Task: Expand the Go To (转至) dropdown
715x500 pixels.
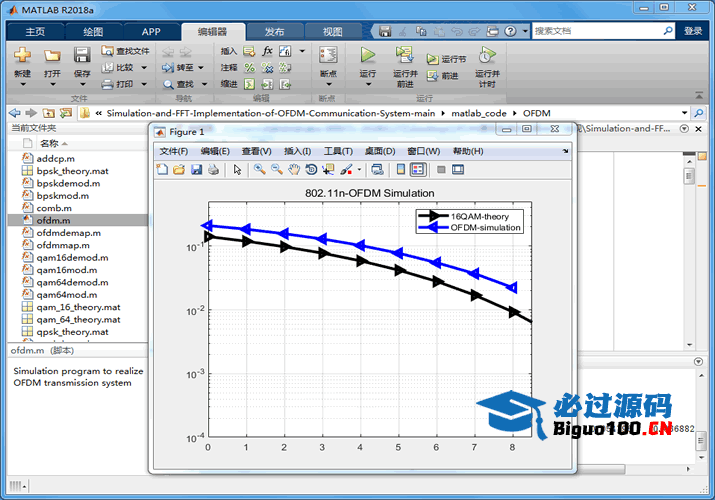Action: pos(201,67)
